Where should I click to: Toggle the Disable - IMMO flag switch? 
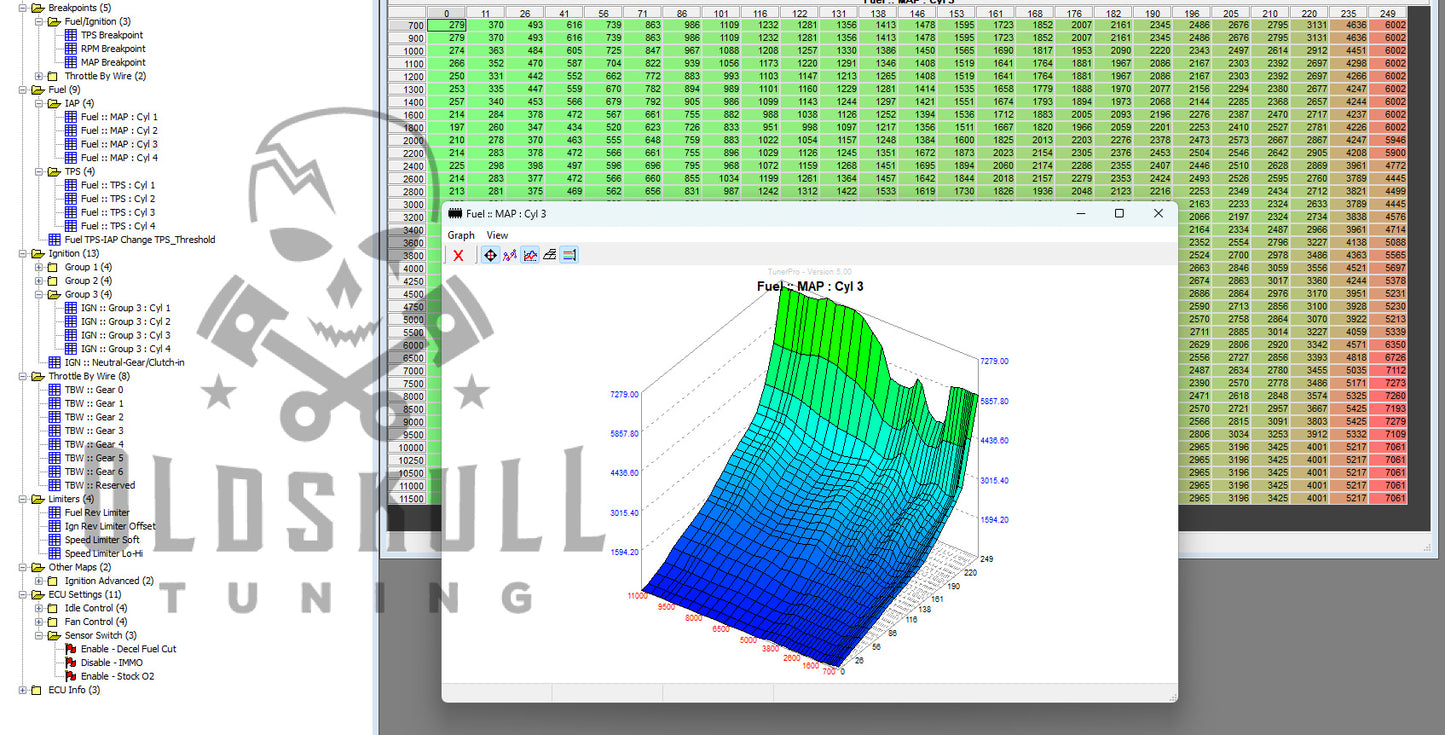(x=71, y=663)
